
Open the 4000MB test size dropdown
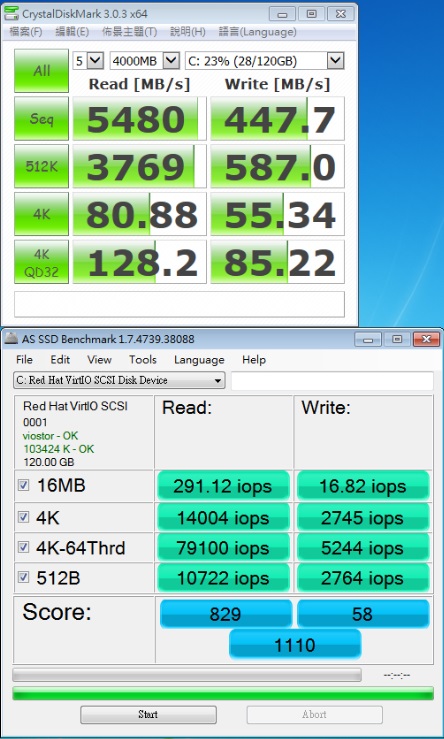[144, 60]
